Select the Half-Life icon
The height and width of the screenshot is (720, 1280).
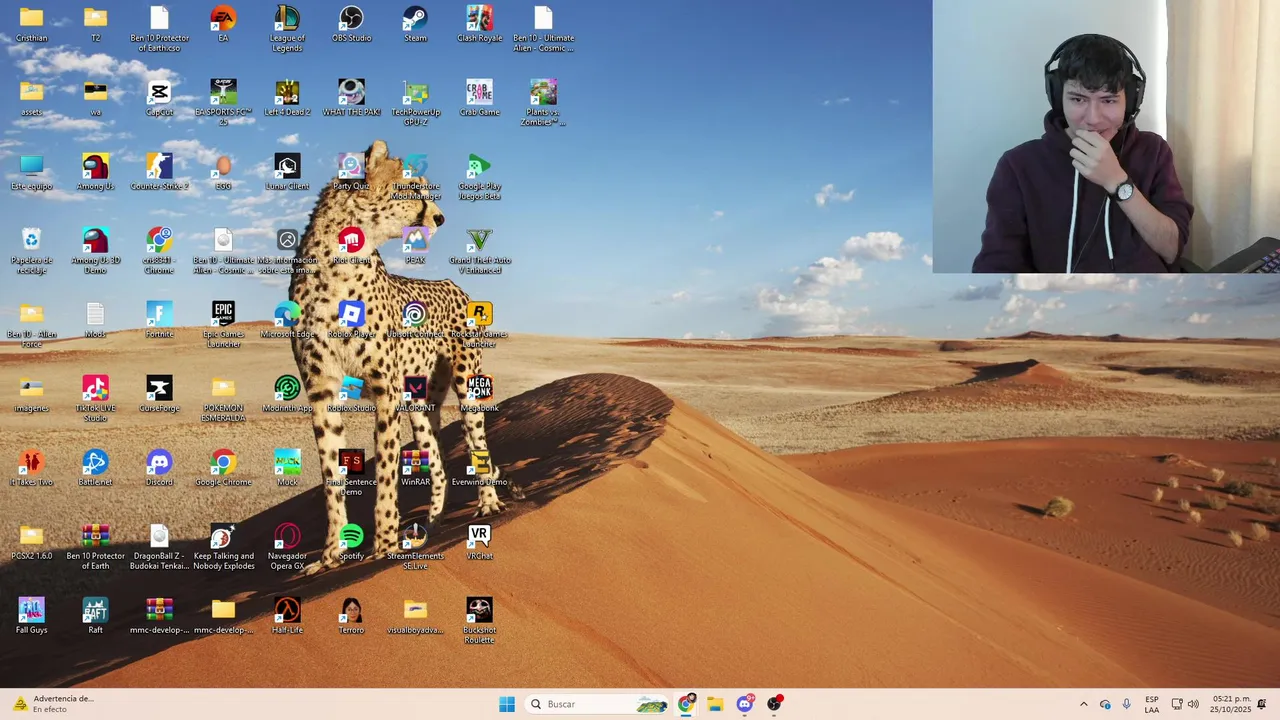(x=287, y=616)
